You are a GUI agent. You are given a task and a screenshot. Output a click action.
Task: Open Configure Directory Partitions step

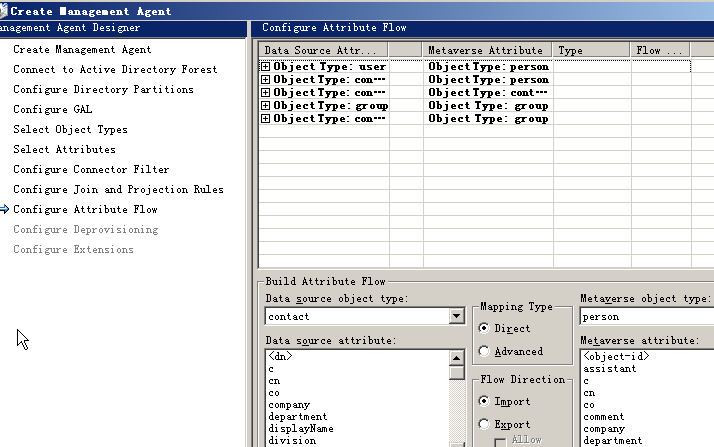(x=103, y=90)
